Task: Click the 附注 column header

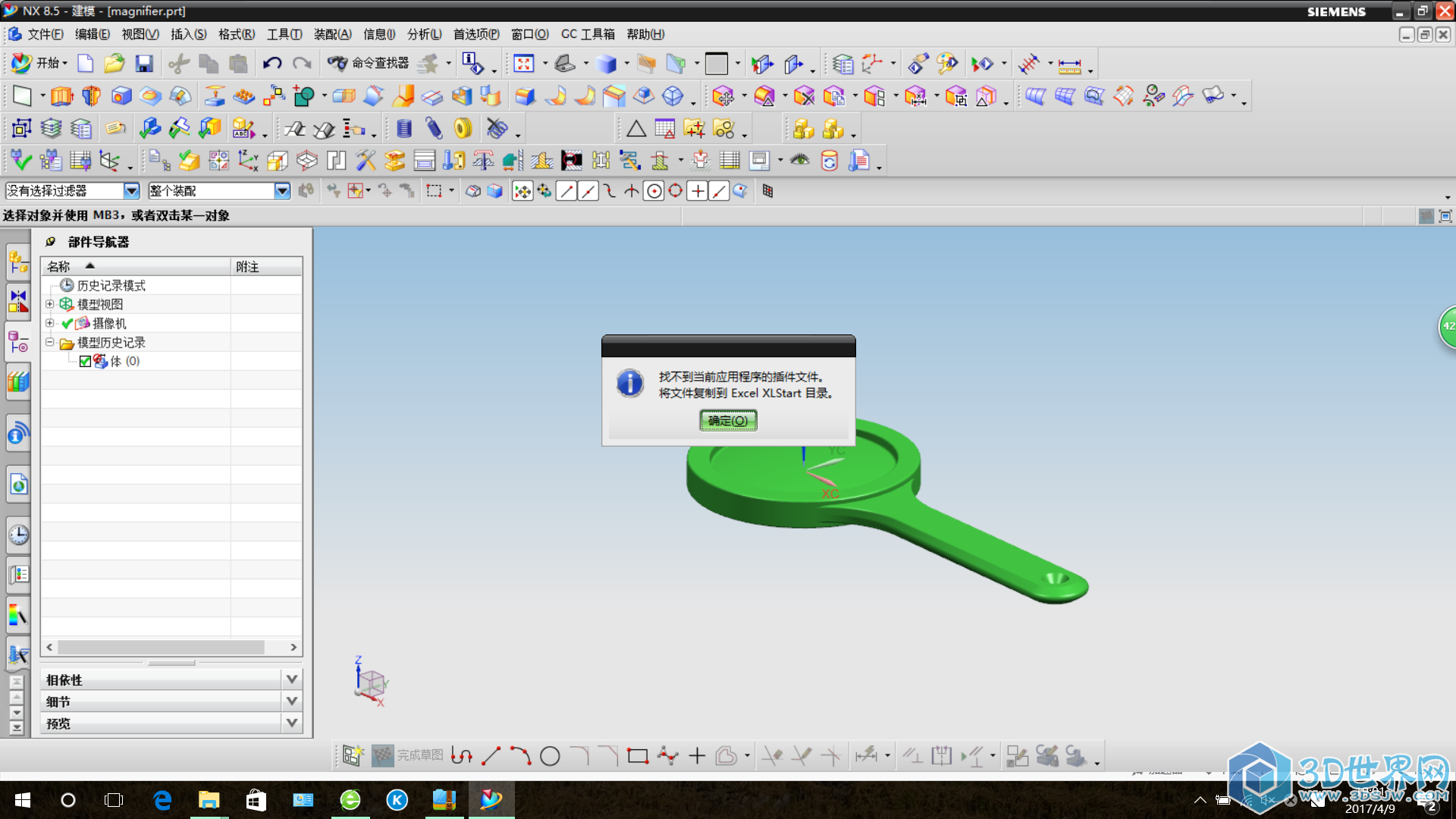Action: 266,266
